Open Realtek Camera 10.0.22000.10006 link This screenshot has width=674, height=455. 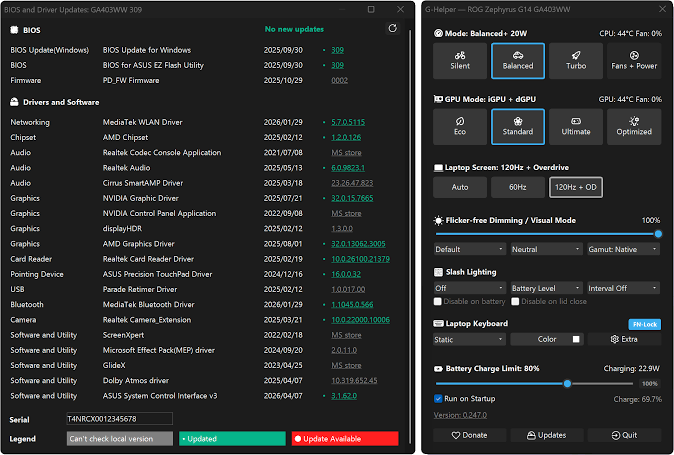coord(360,320)
